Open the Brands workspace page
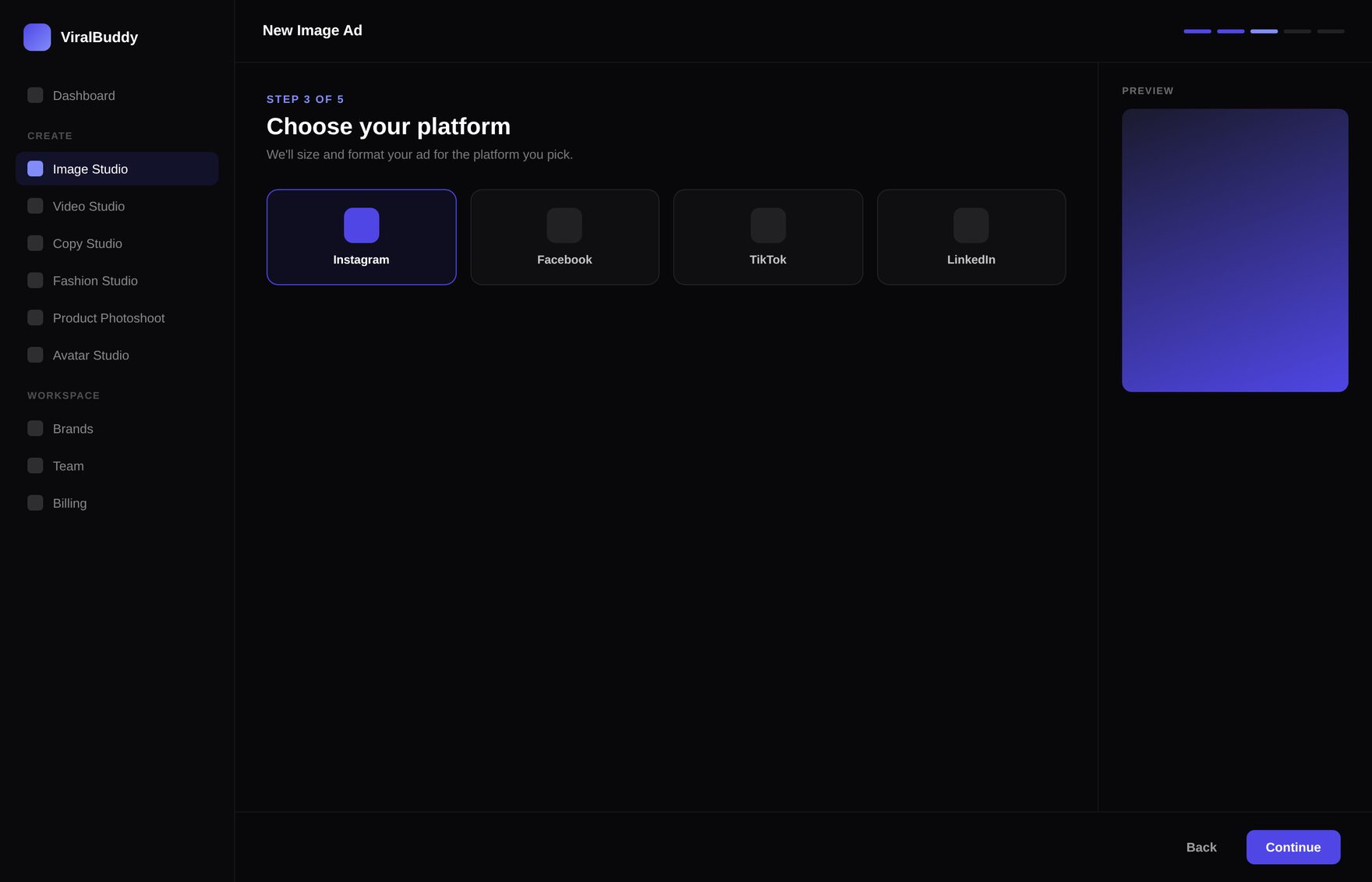 point(117,428)
